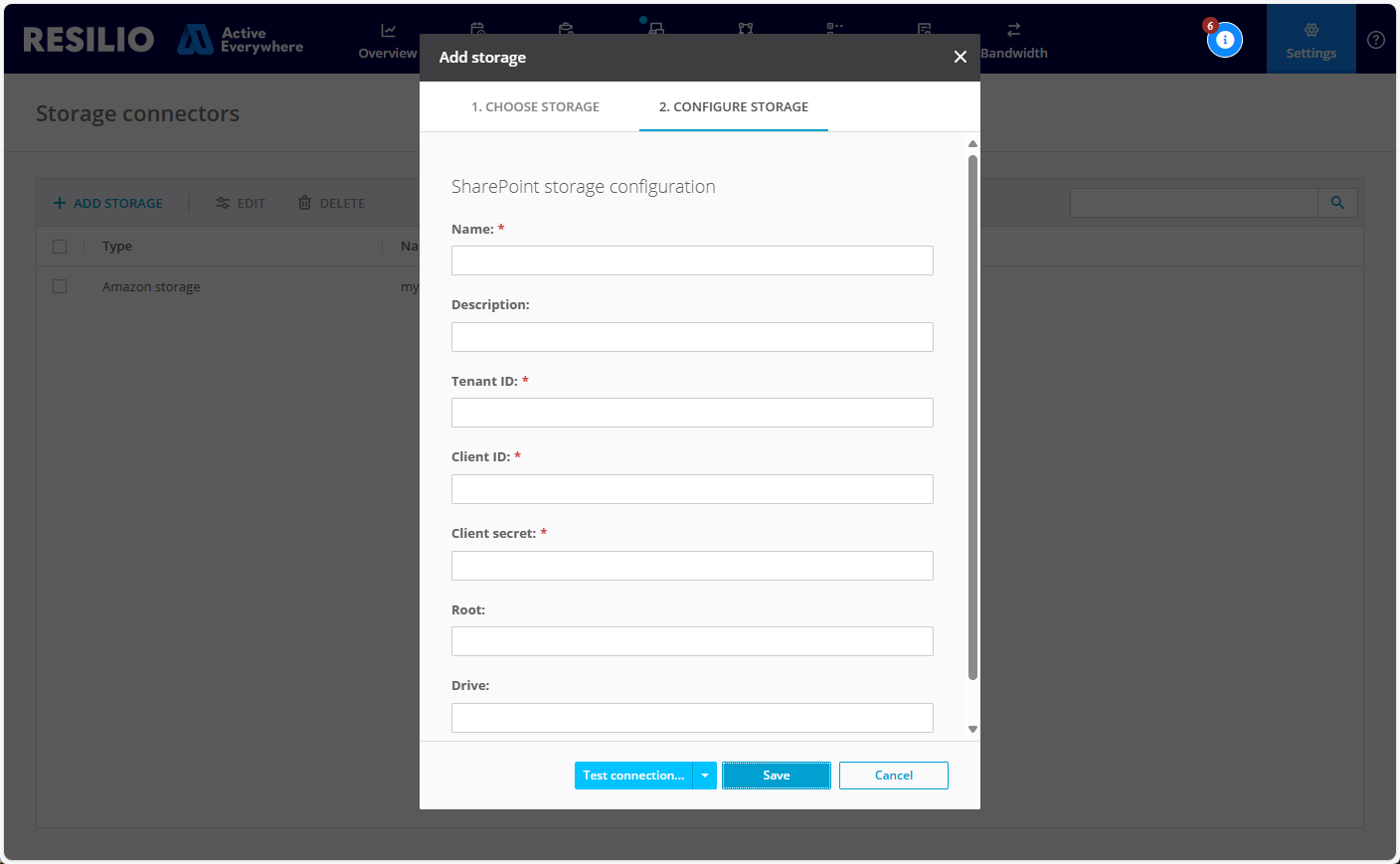The width and height of the screenshot is (1400, 864).
Task: Select the Configure Storage tab
Action: [x=733, y=106]
